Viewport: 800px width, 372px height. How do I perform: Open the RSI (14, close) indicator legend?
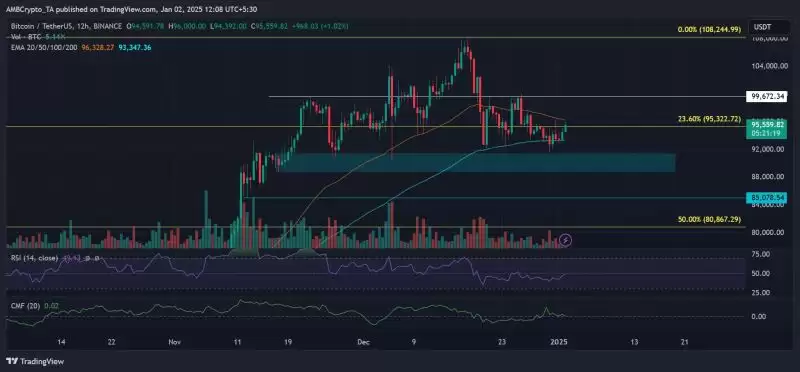click(34, 259)
